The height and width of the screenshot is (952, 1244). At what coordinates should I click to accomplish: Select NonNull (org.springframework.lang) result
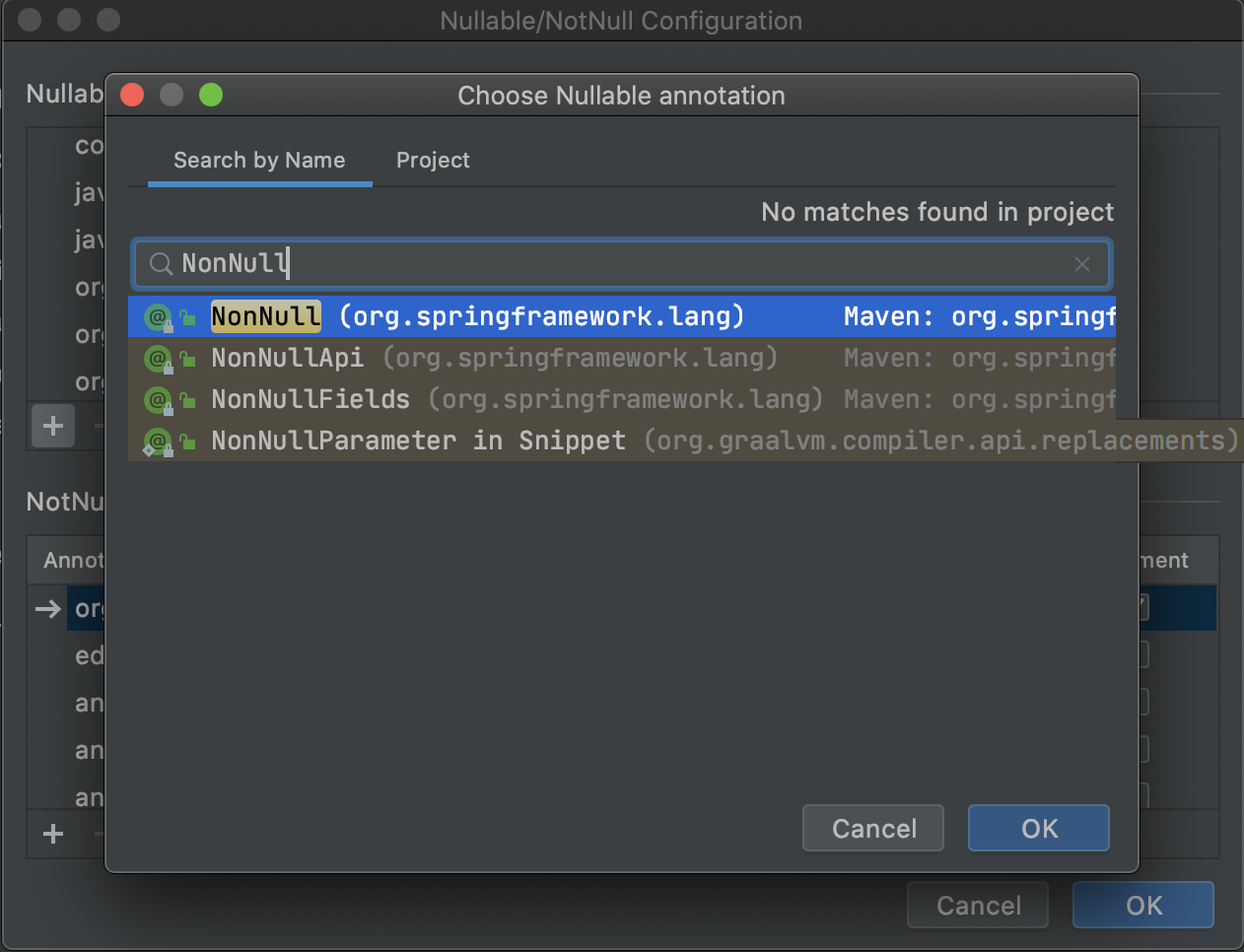click(622, 316)
